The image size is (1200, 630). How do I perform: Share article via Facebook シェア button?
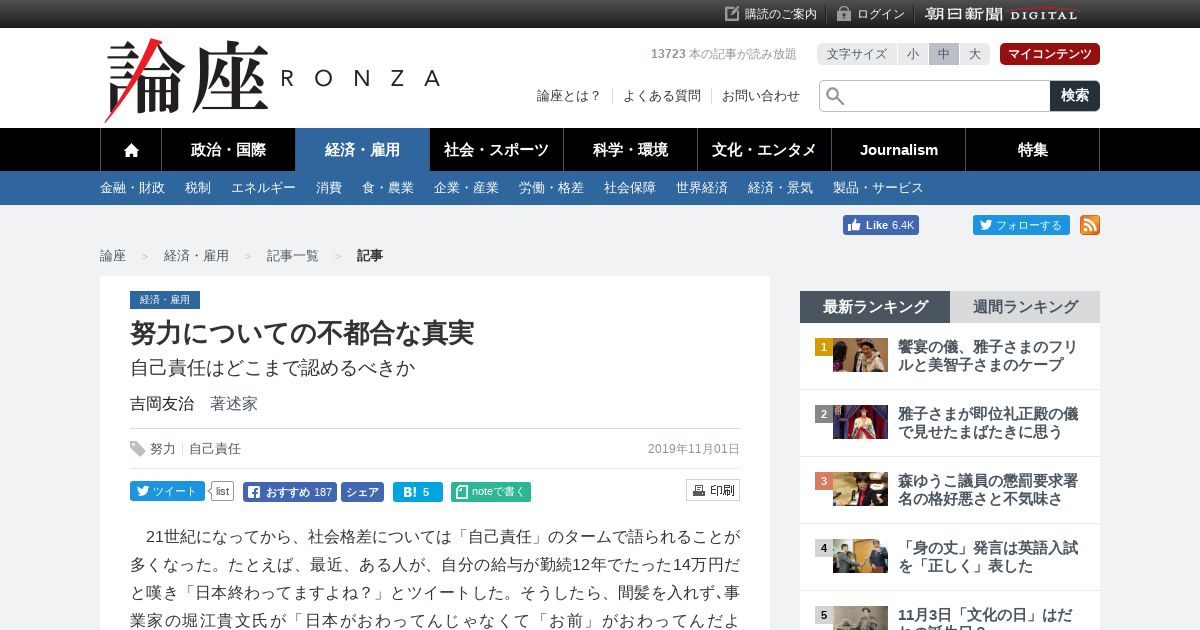click(362, 492)
